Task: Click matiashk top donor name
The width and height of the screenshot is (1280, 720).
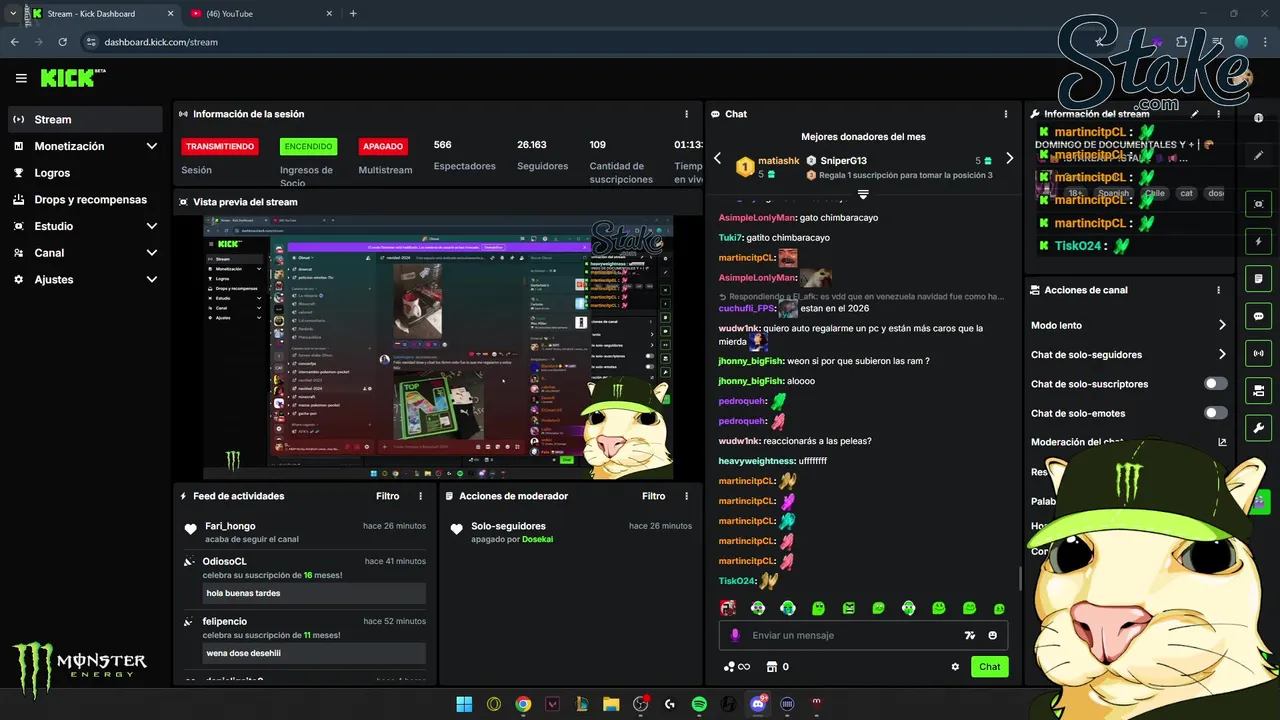Action: click(778, 161)
